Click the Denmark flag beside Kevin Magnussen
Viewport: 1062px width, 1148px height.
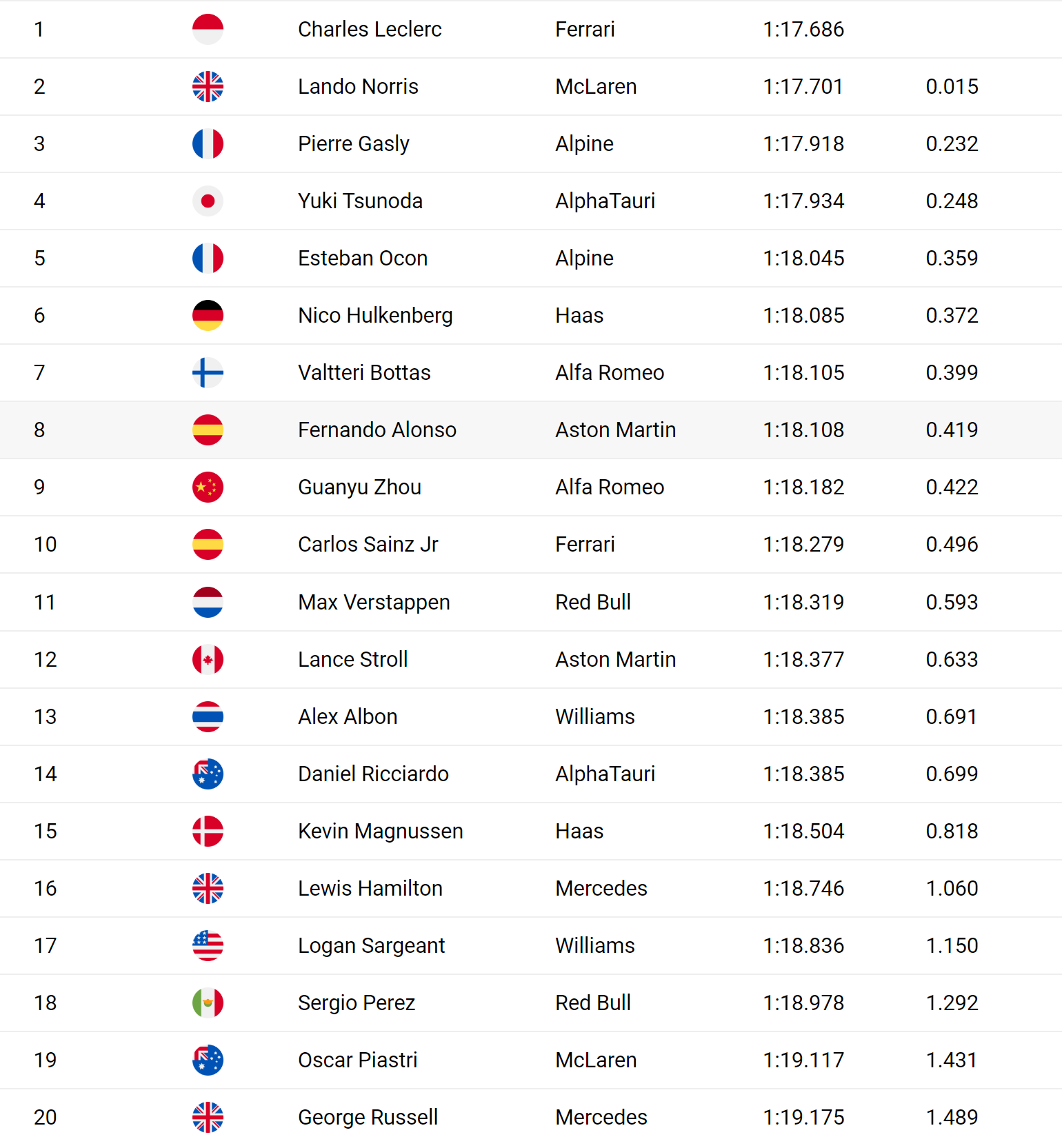pos(208,831)
